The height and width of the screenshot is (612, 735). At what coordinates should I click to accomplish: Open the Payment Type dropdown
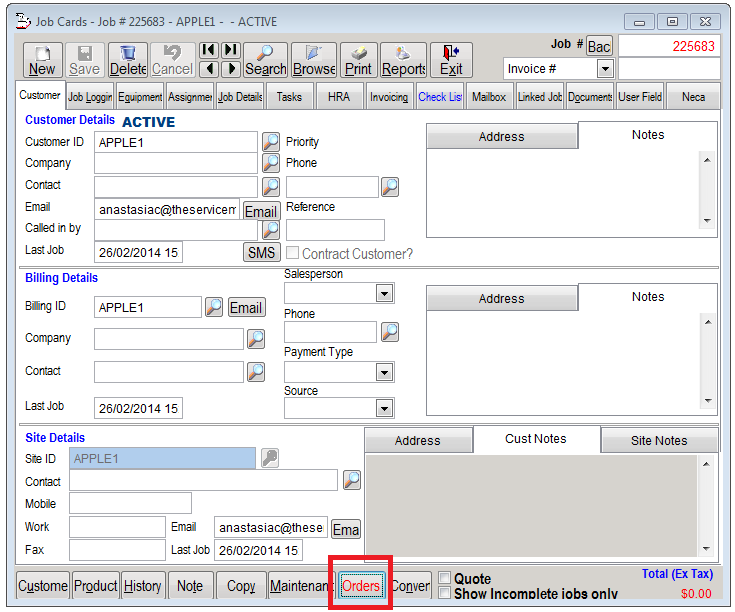pos(384,372)
